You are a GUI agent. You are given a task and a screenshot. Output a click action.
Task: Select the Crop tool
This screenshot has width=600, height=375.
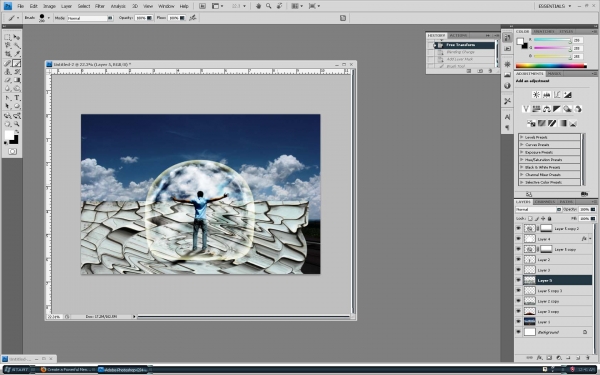click(x=7, y=54)
